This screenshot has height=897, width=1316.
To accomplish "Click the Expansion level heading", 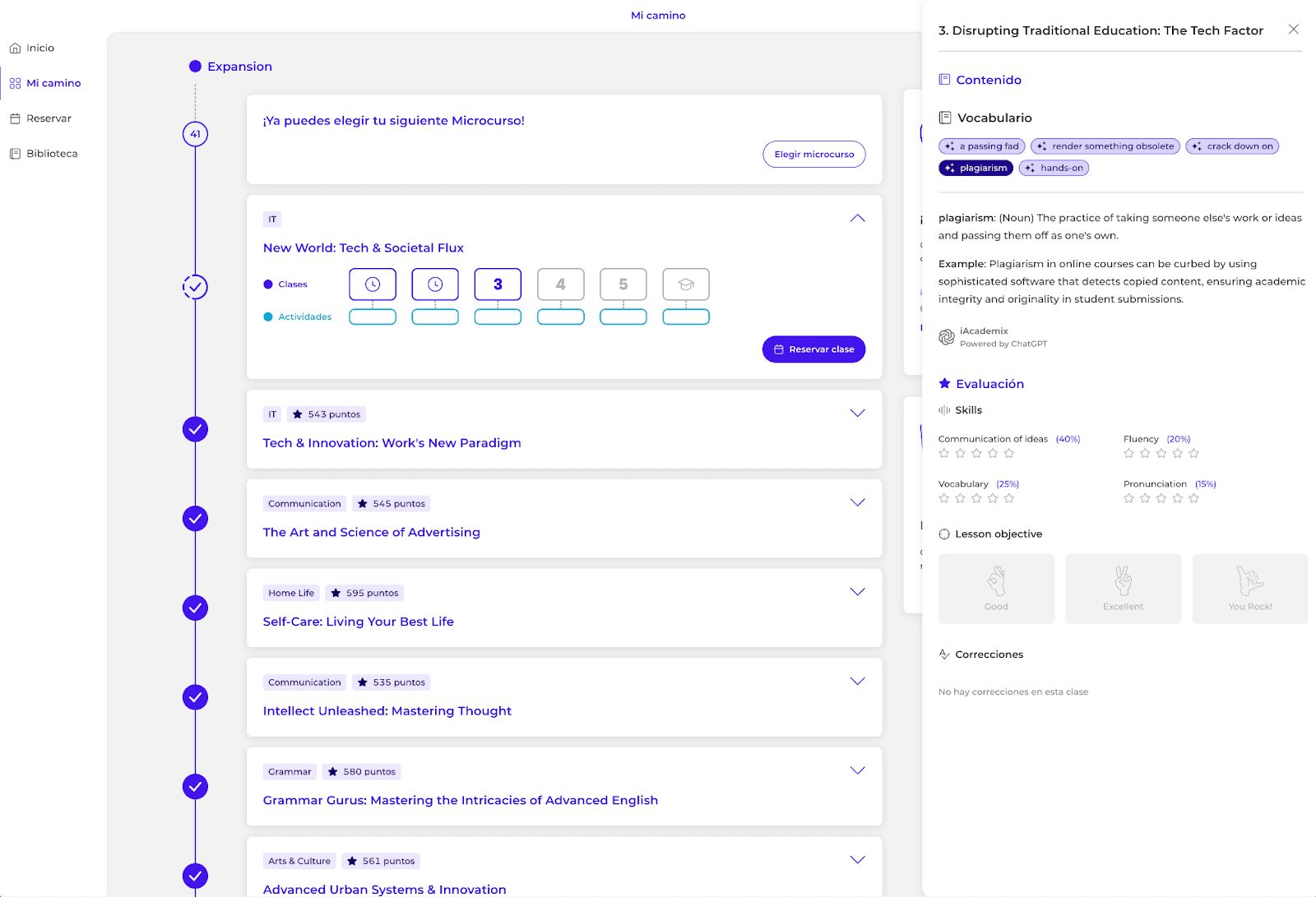I will point(239,67).
